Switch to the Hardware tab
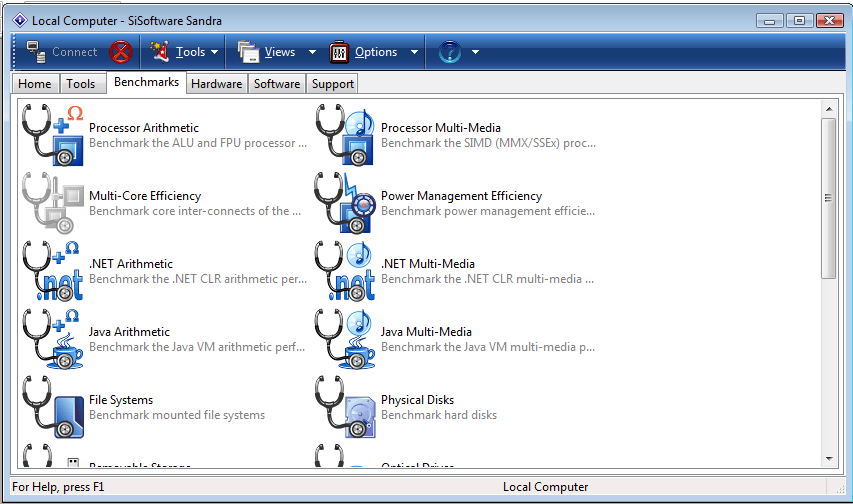The height and width of the screenshot is (504, 853). coord(217,84)
